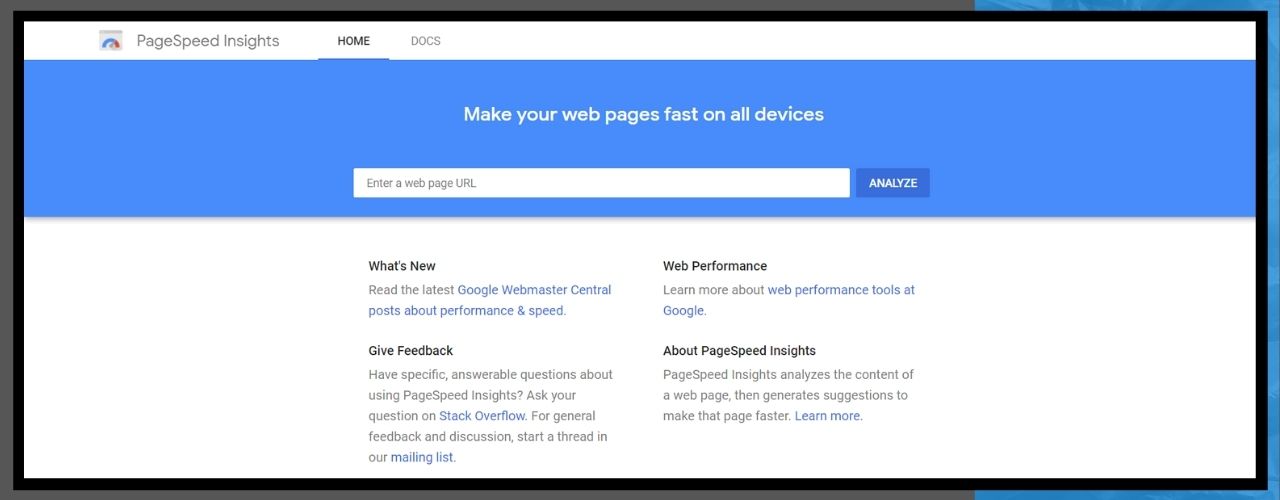Open the Stack Overflow link
The image size is (1280, 500).
click(x=482, y=416)
